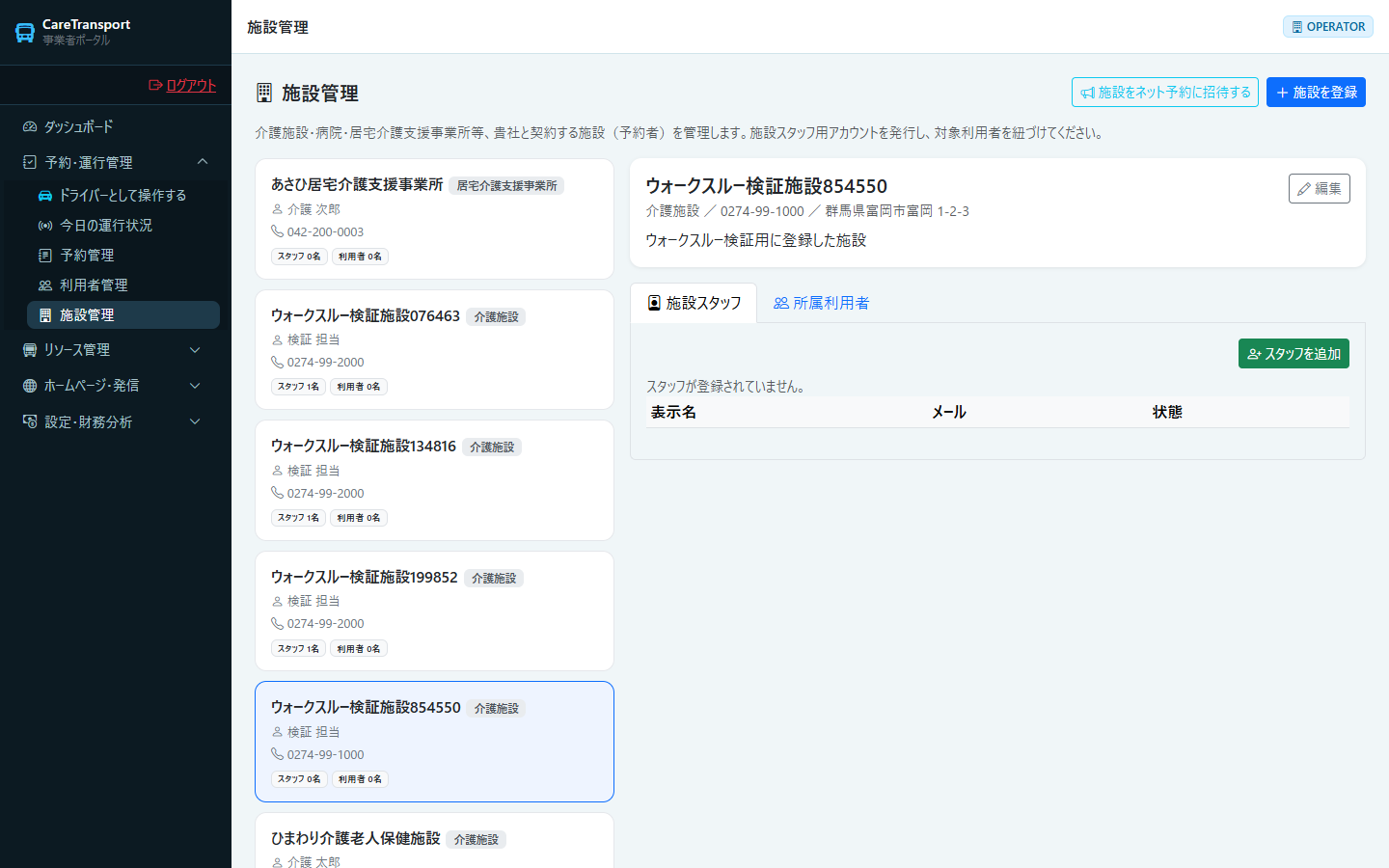Click the megaphone icon on the invite button
The width and height of the screenshot is (1389, 868).
[x=1087, y=93]
